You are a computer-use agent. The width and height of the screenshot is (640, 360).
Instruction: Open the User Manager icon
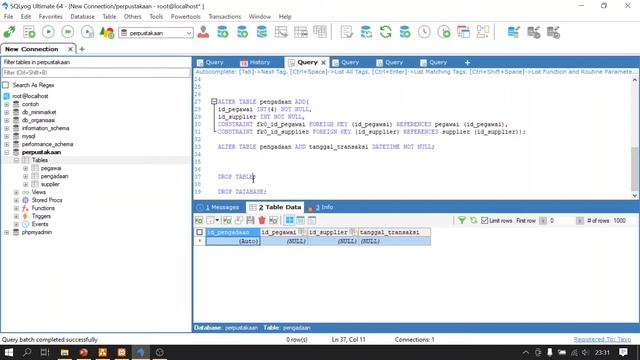coord(203,32)
